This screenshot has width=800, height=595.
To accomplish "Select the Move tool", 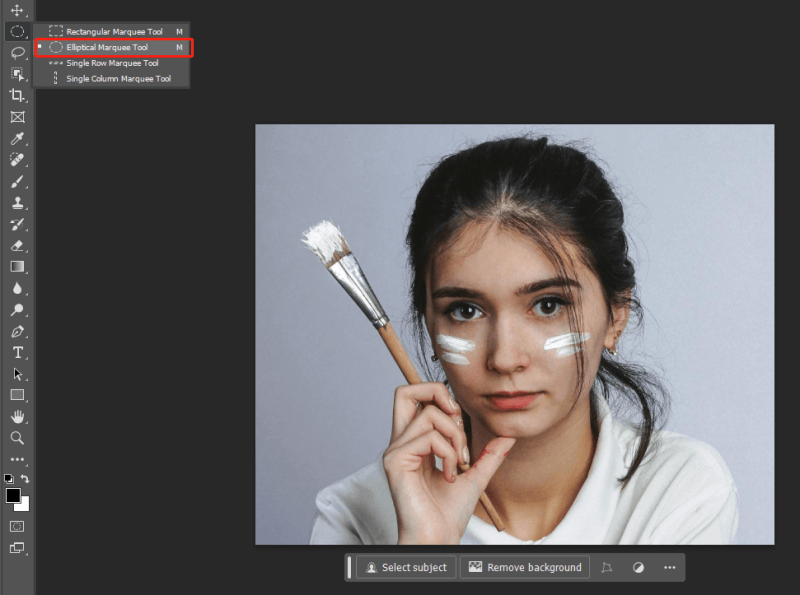I will (17, 10).
